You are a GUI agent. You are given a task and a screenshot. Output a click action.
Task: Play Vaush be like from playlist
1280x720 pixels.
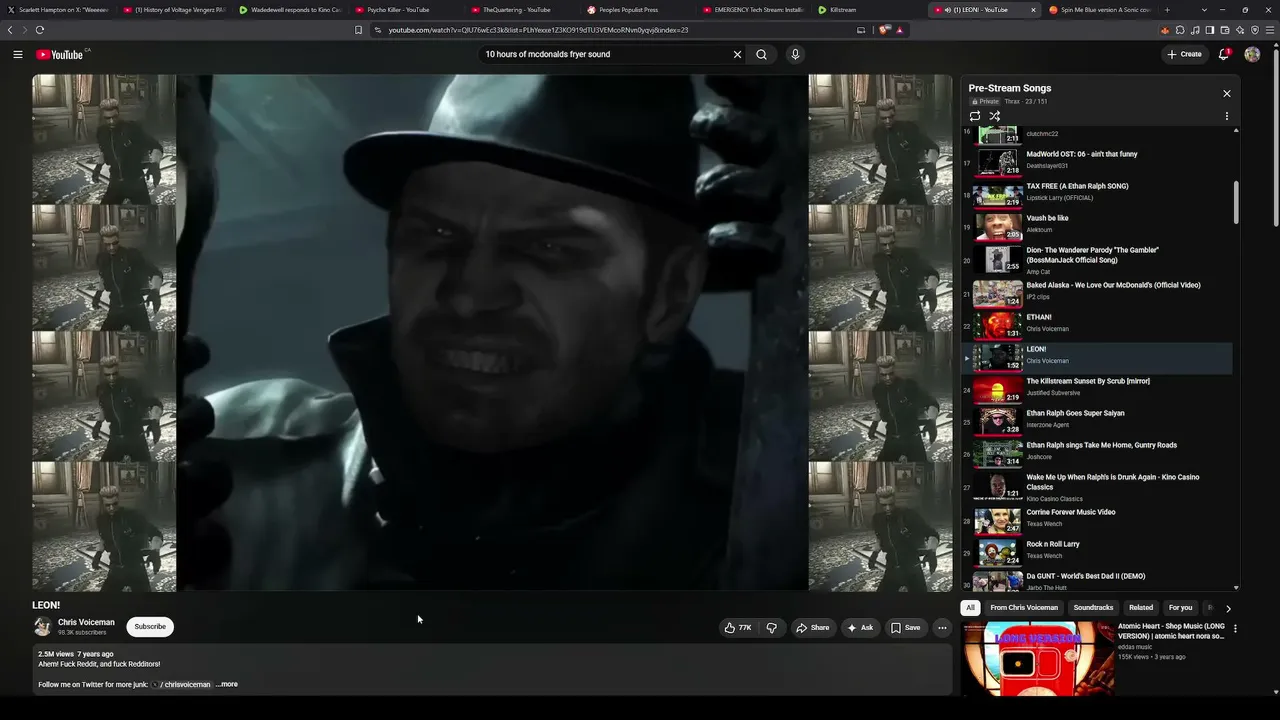coord(1098,224)
